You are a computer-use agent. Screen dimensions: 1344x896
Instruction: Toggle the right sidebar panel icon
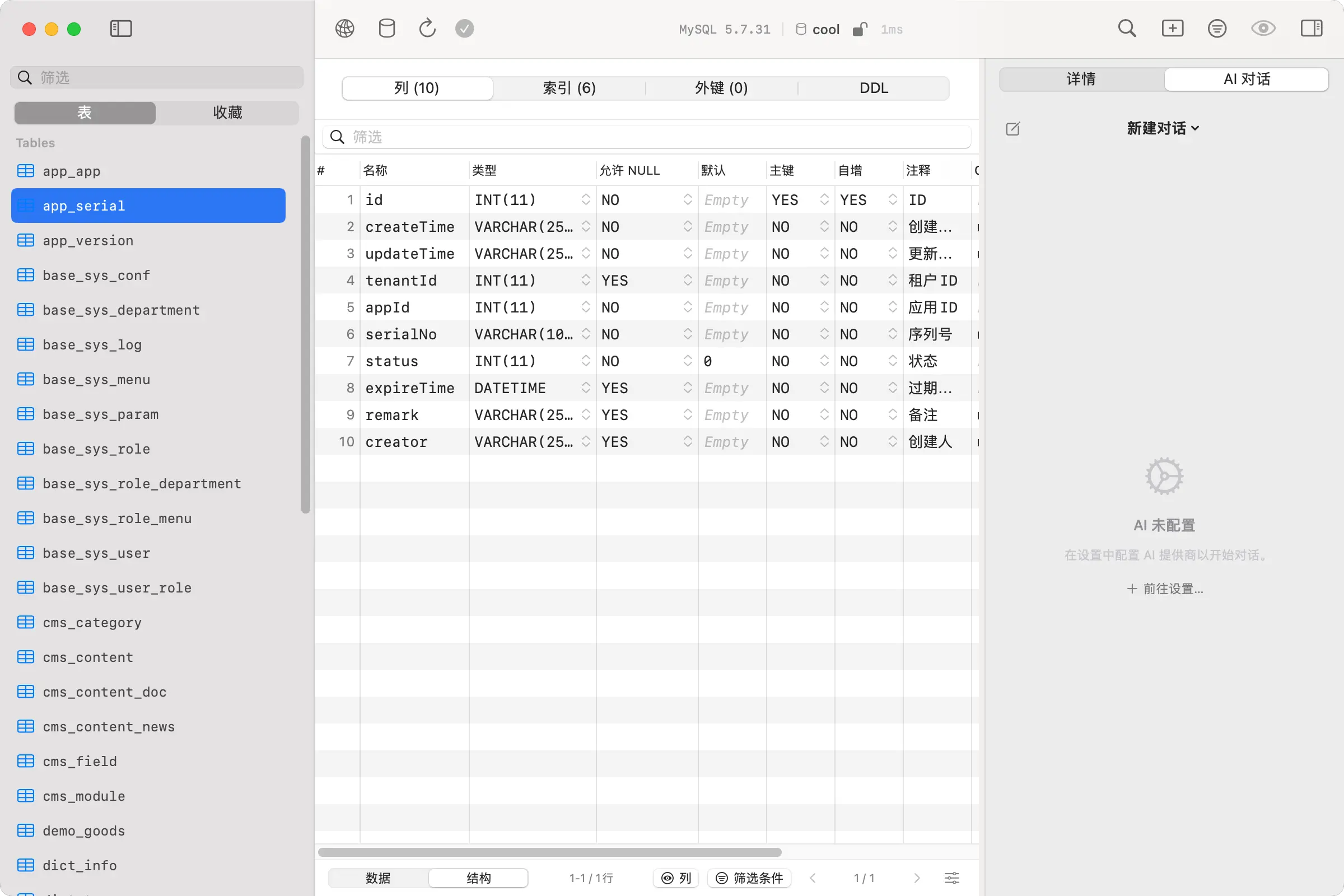coord(1312,29)
